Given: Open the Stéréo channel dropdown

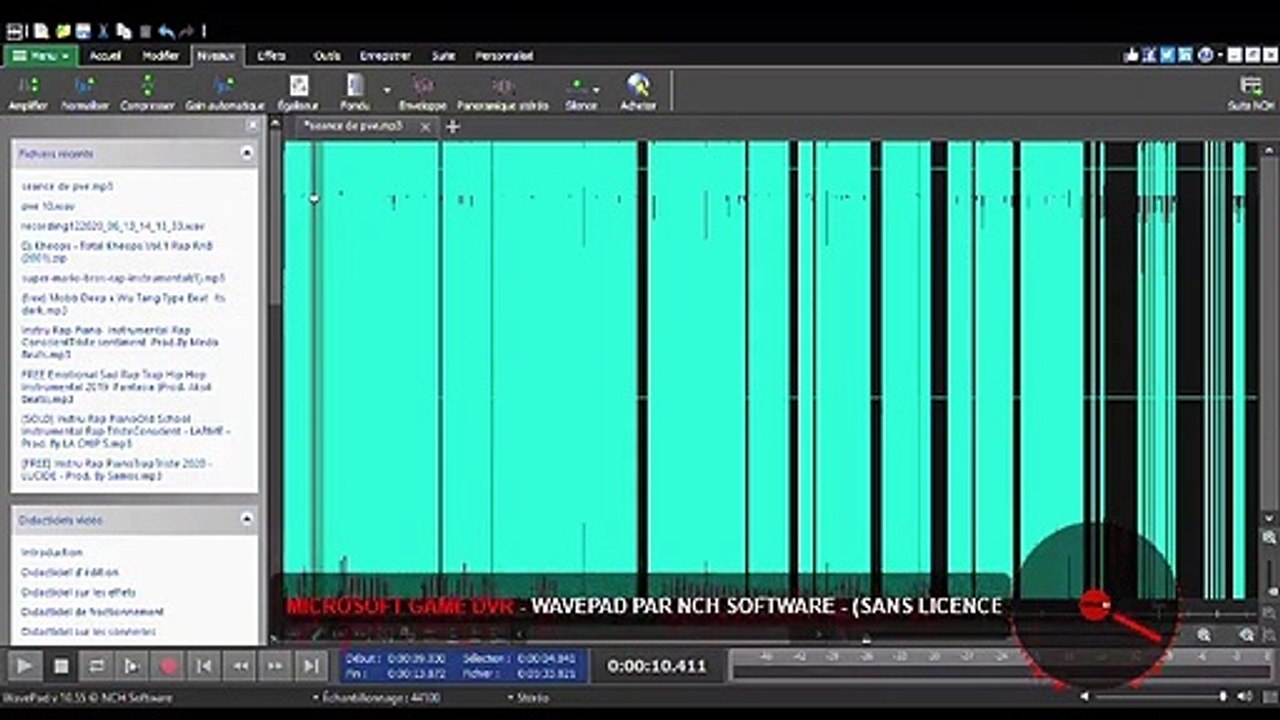Looking at the screenshot, I should tap(528, 697).
